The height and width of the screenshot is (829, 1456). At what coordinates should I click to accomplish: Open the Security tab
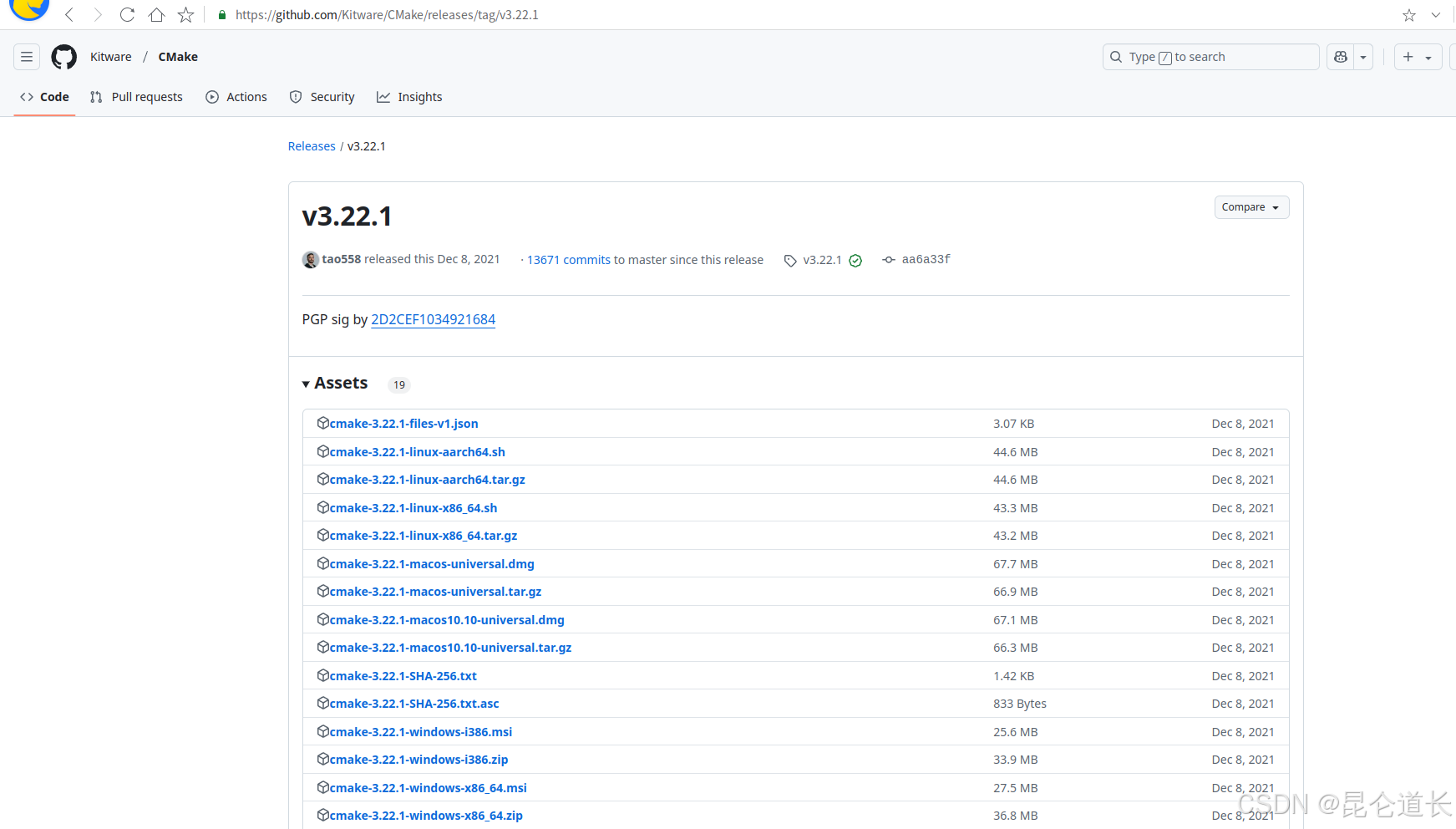322,97
